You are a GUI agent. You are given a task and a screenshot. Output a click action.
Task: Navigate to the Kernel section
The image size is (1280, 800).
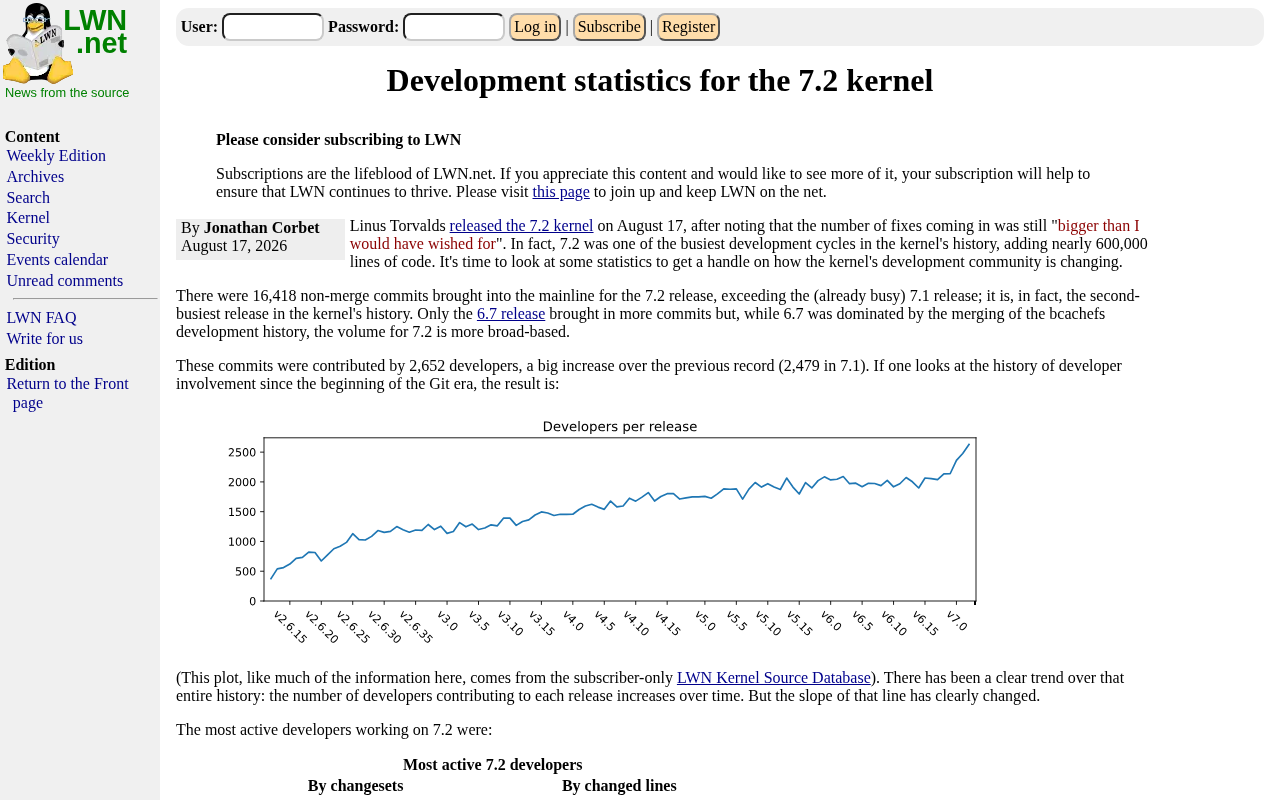[x=28, y=218]
